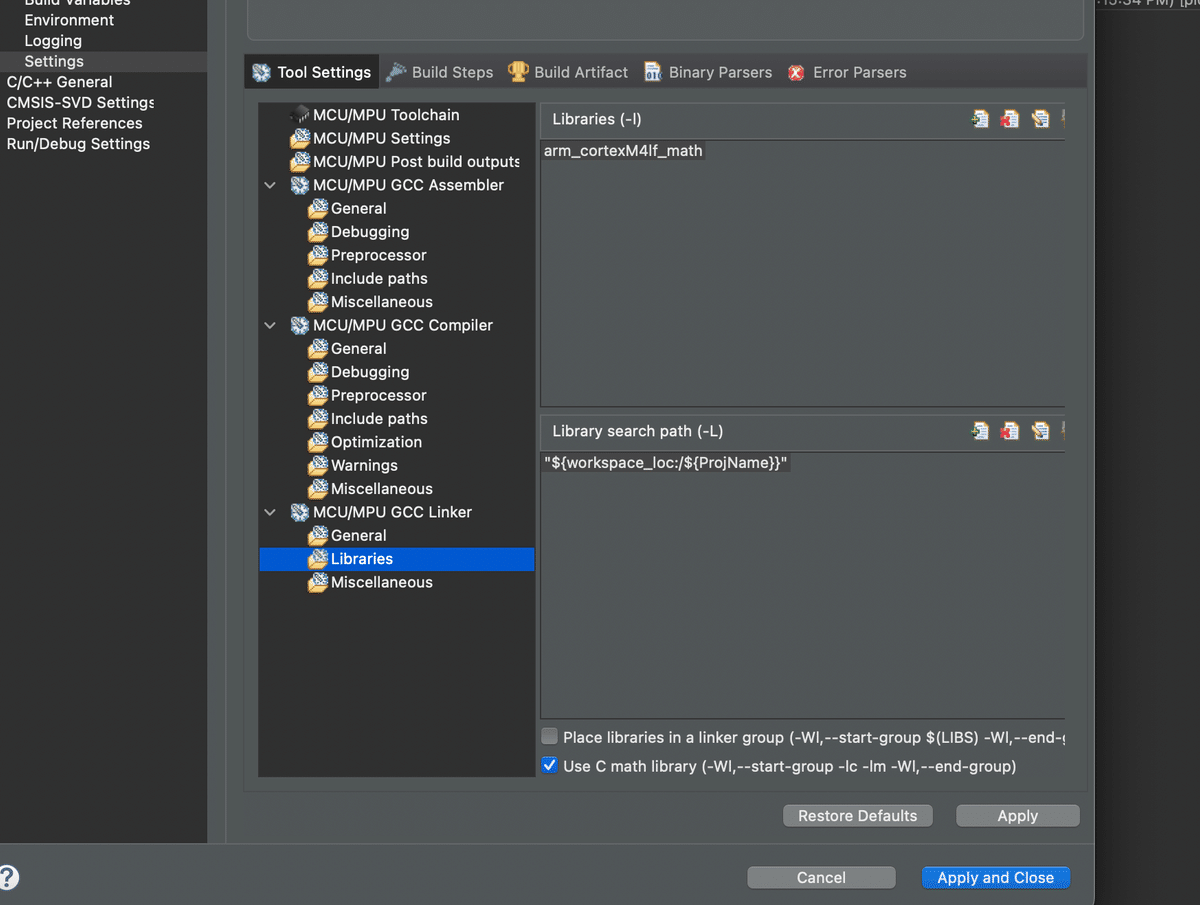Disable the Use C math library option
Viewport: 1200px width, 905px height.
coord(549,765)
